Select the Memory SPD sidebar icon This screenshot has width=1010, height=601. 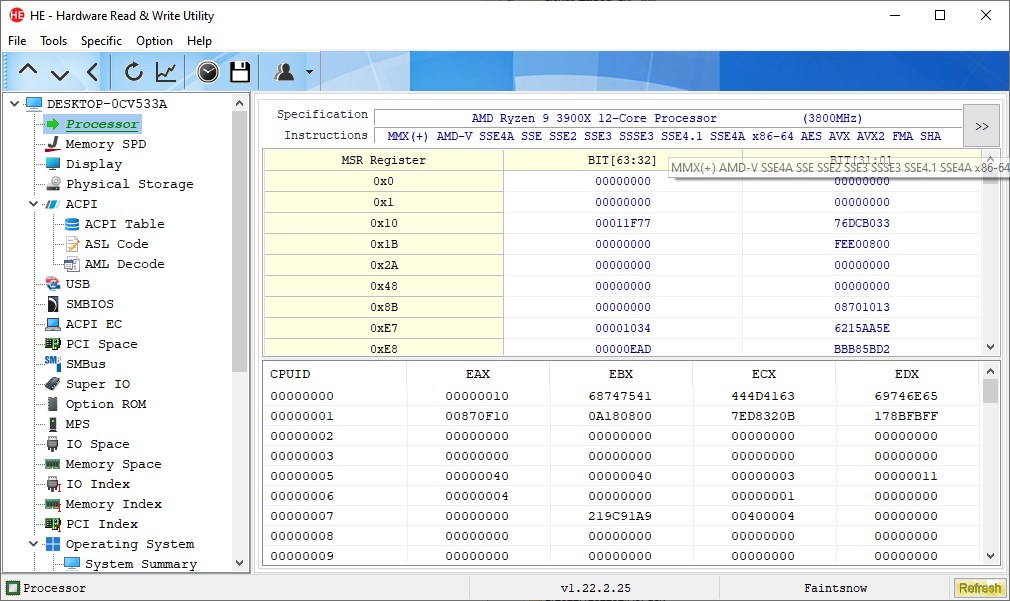(51, 143)
